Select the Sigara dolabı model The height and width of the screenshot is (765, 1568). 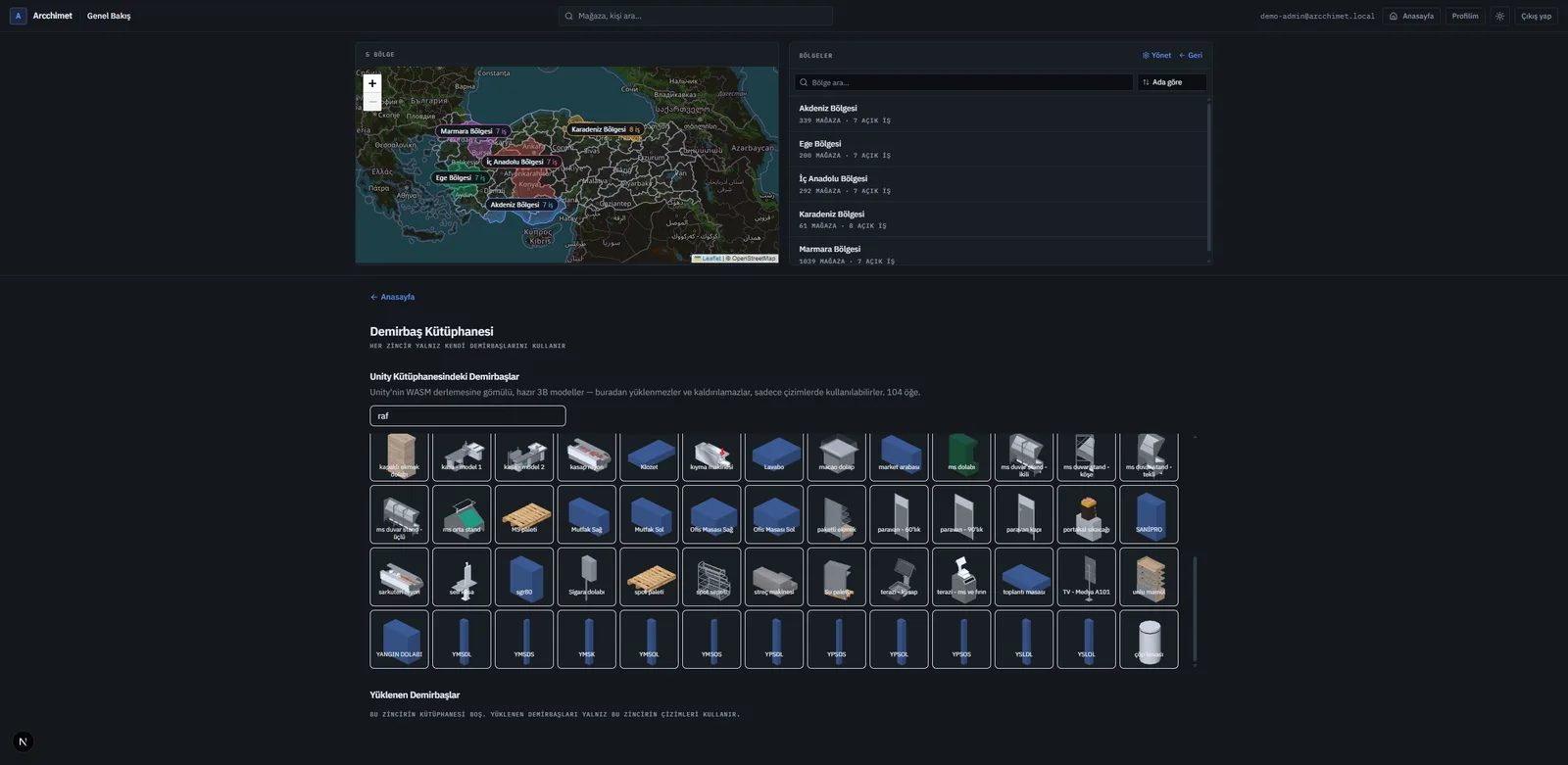(587, 577)
